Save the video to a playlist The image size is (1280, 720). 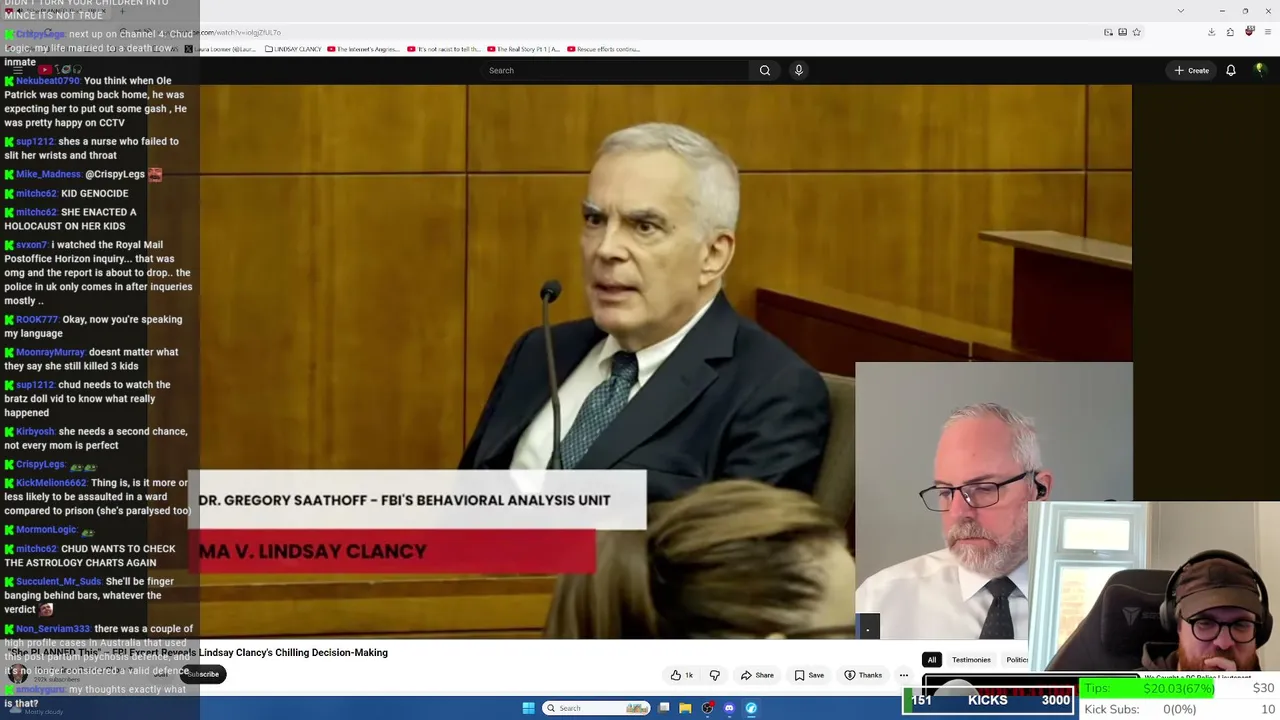pyautogui.click(x=810, y=675)
